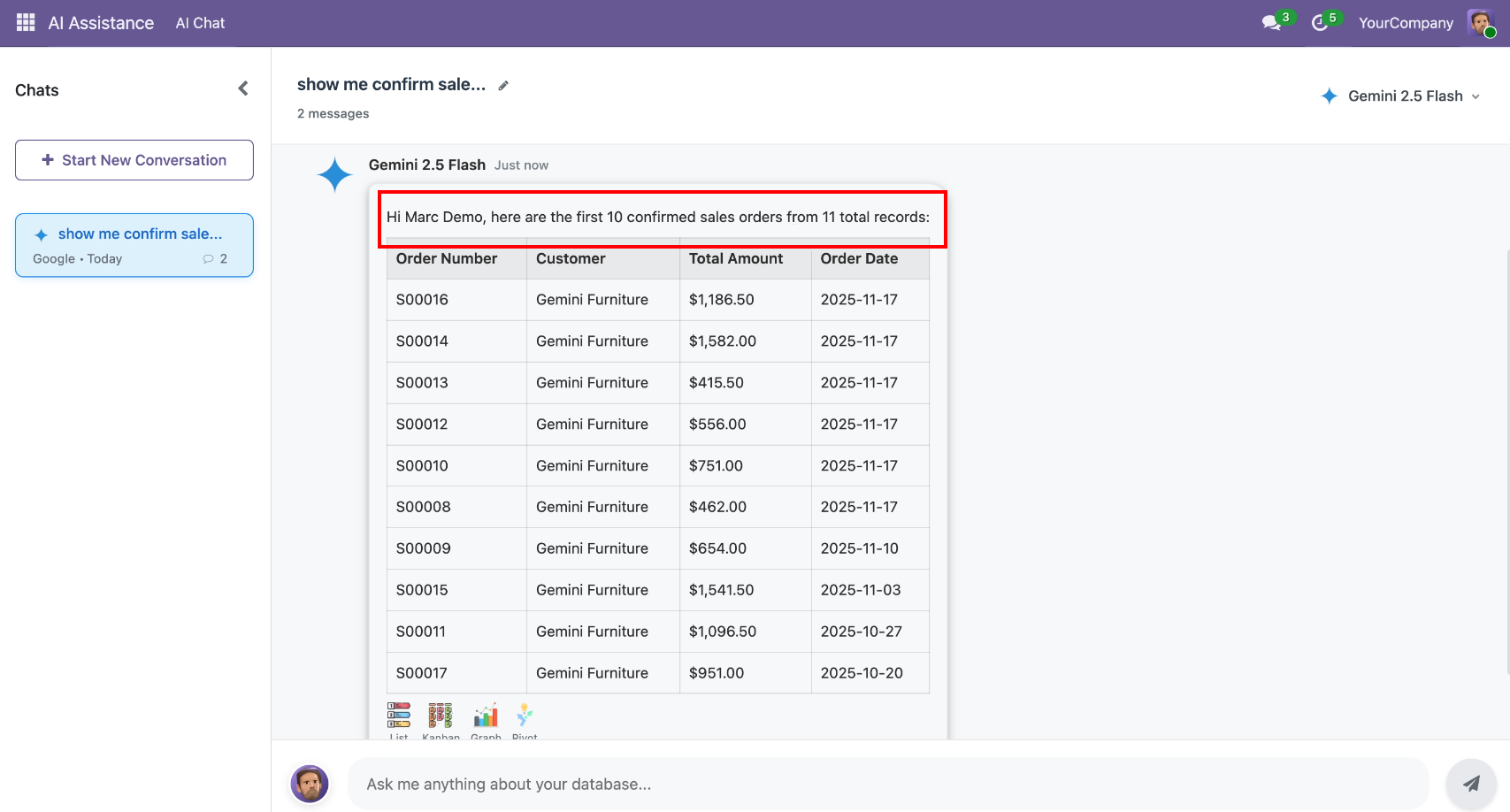The width and height of the screenshot is (1510, 812).
Task: Open the apps grid menu icon
Action: point(26,23)
